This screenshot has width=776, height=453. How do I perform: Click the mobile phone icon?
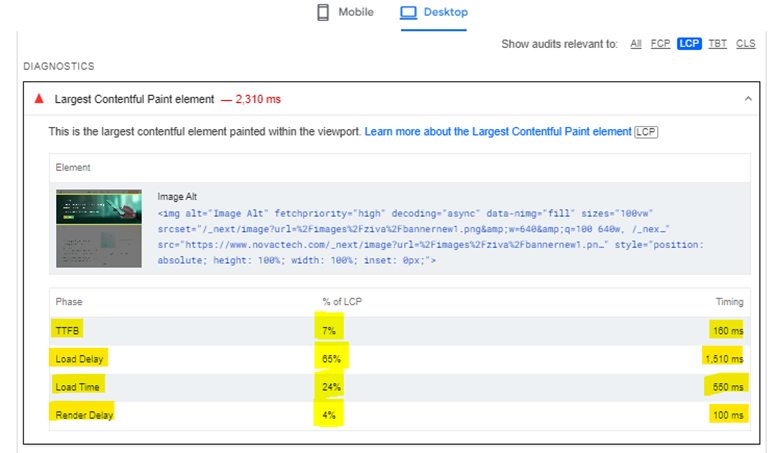click(323, 13)
